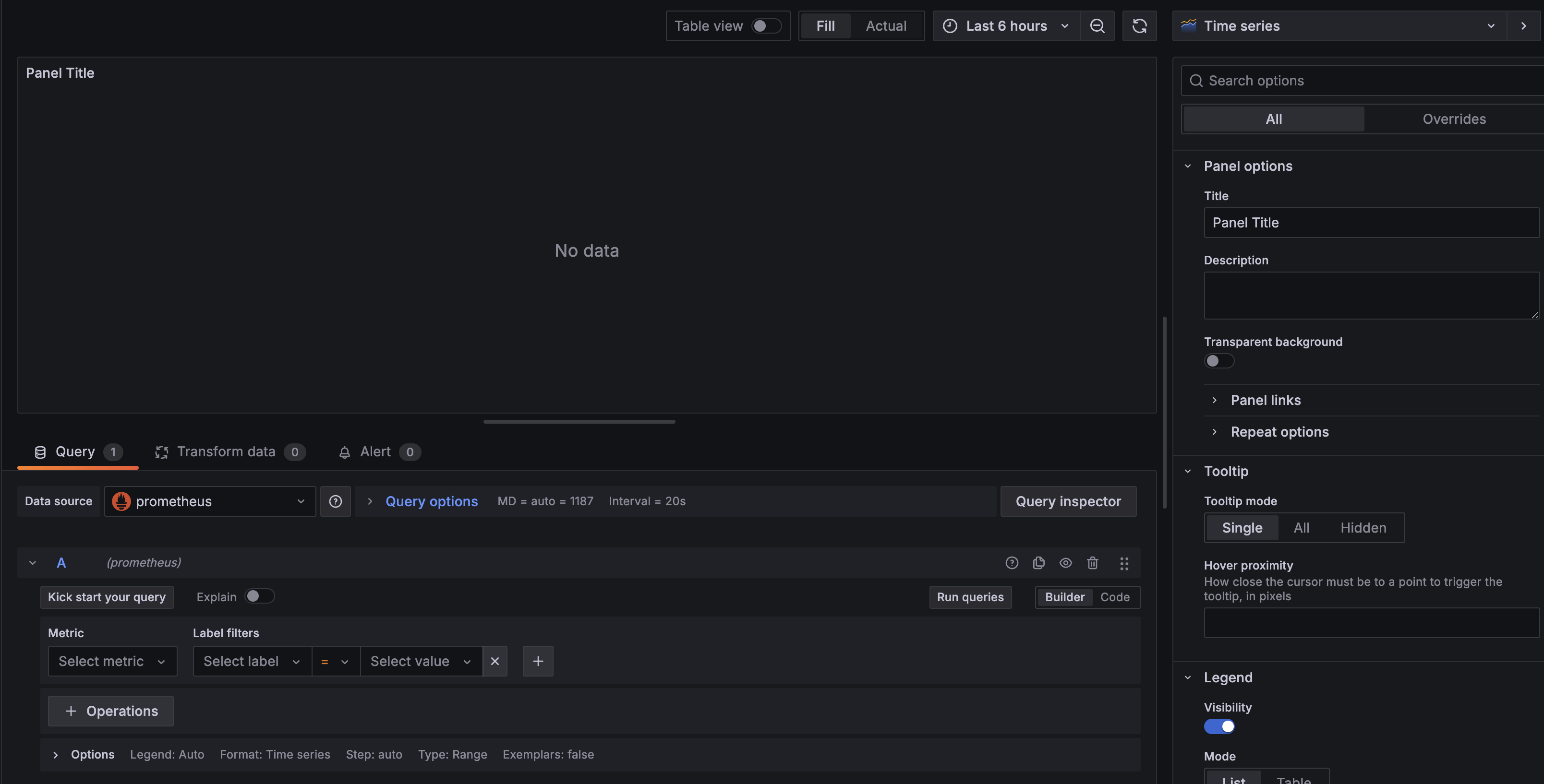Open the data source help icon
The width and height of the screenshot is (1544, 784).
click(336, 501)
